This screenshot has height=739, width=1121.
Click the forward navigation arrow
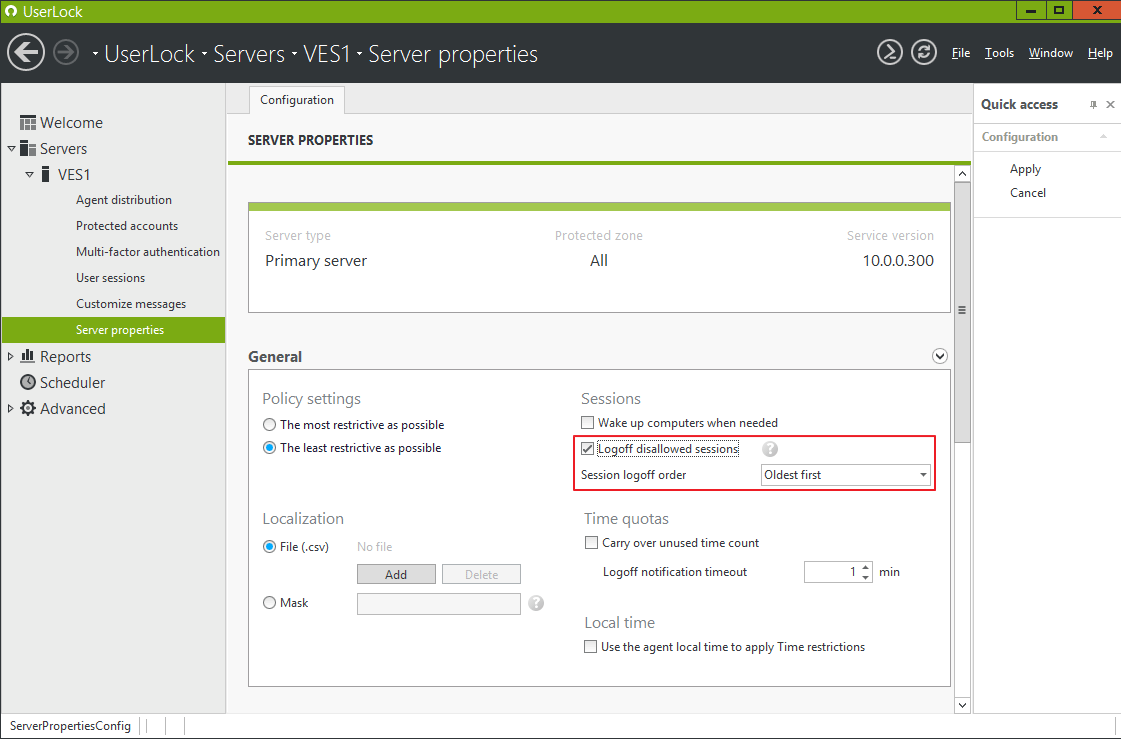click(66, 53)
